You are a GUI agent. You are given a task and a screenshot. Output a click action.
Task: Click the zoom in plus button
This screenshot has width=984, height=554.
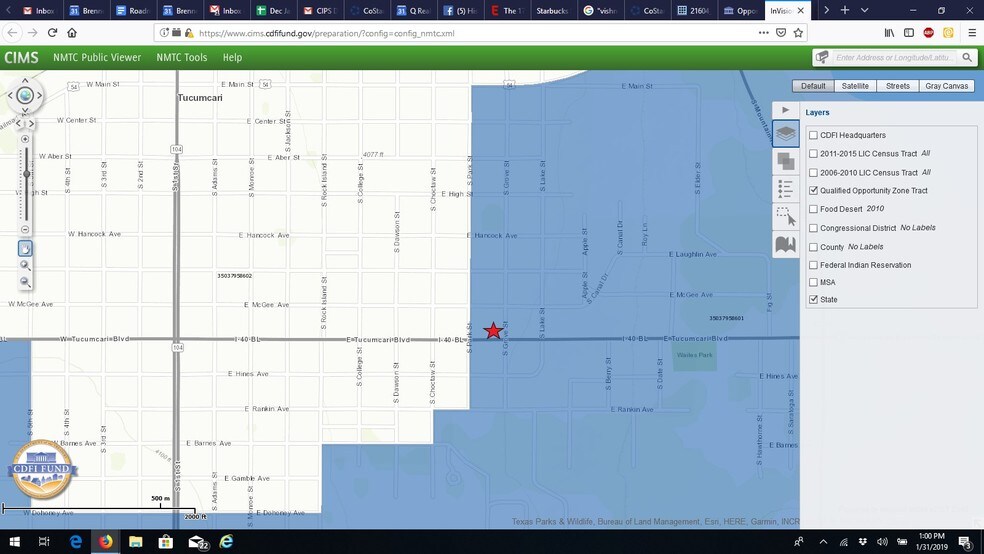(x=25, y=139)
